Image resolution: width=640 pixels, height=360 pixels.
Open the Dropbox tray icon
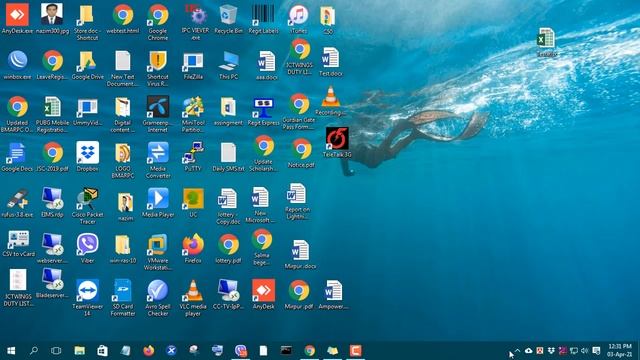(x=551, y=351)
